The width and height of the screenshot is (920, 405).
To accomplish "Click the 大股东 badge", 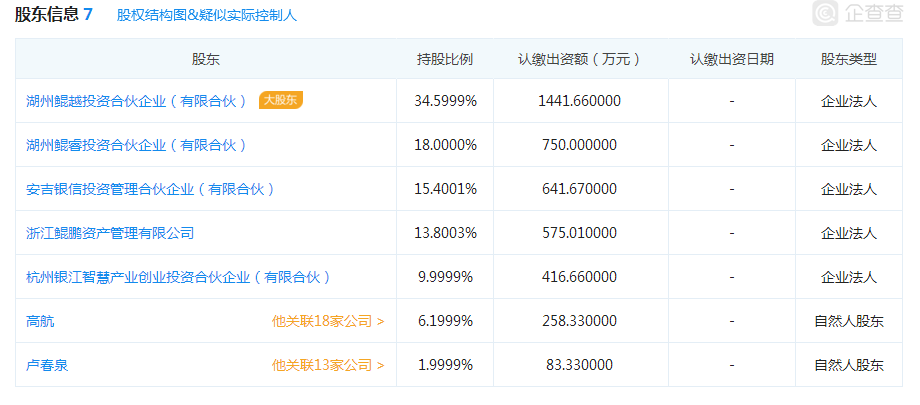I will (x=281, y=100).
